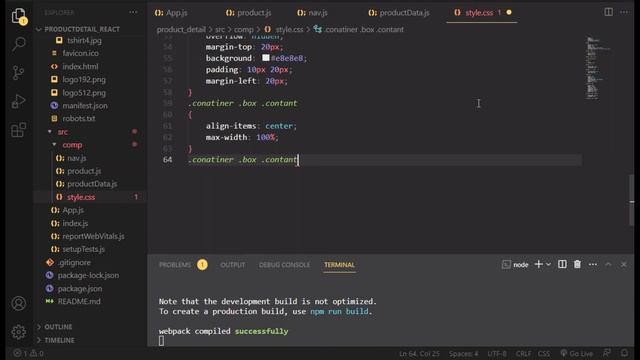Open README.md in the explorer

tap(79, 301)
